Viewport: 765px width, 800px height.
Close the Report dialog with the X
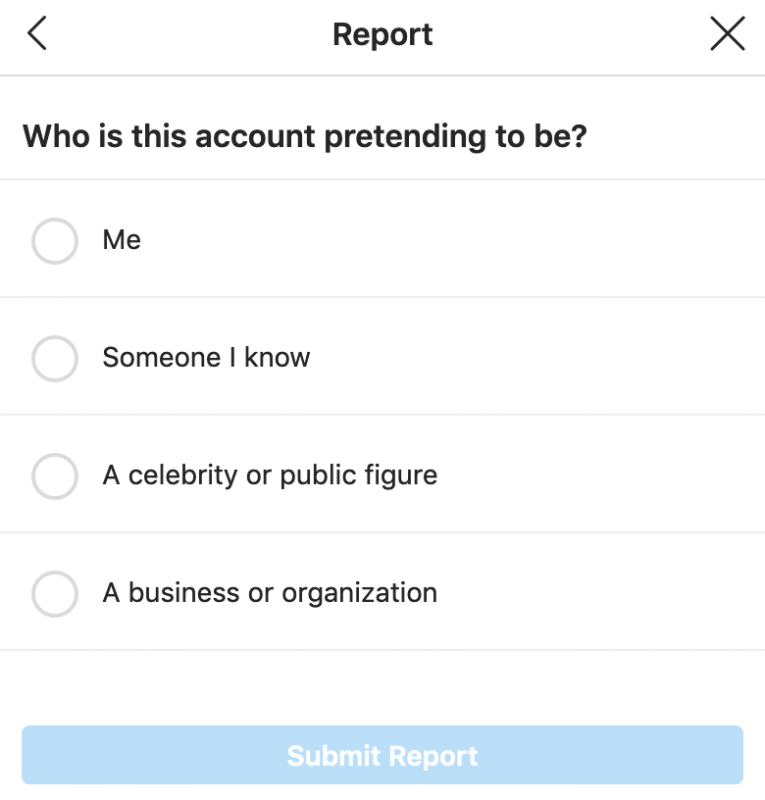click(x=727, y=34)
